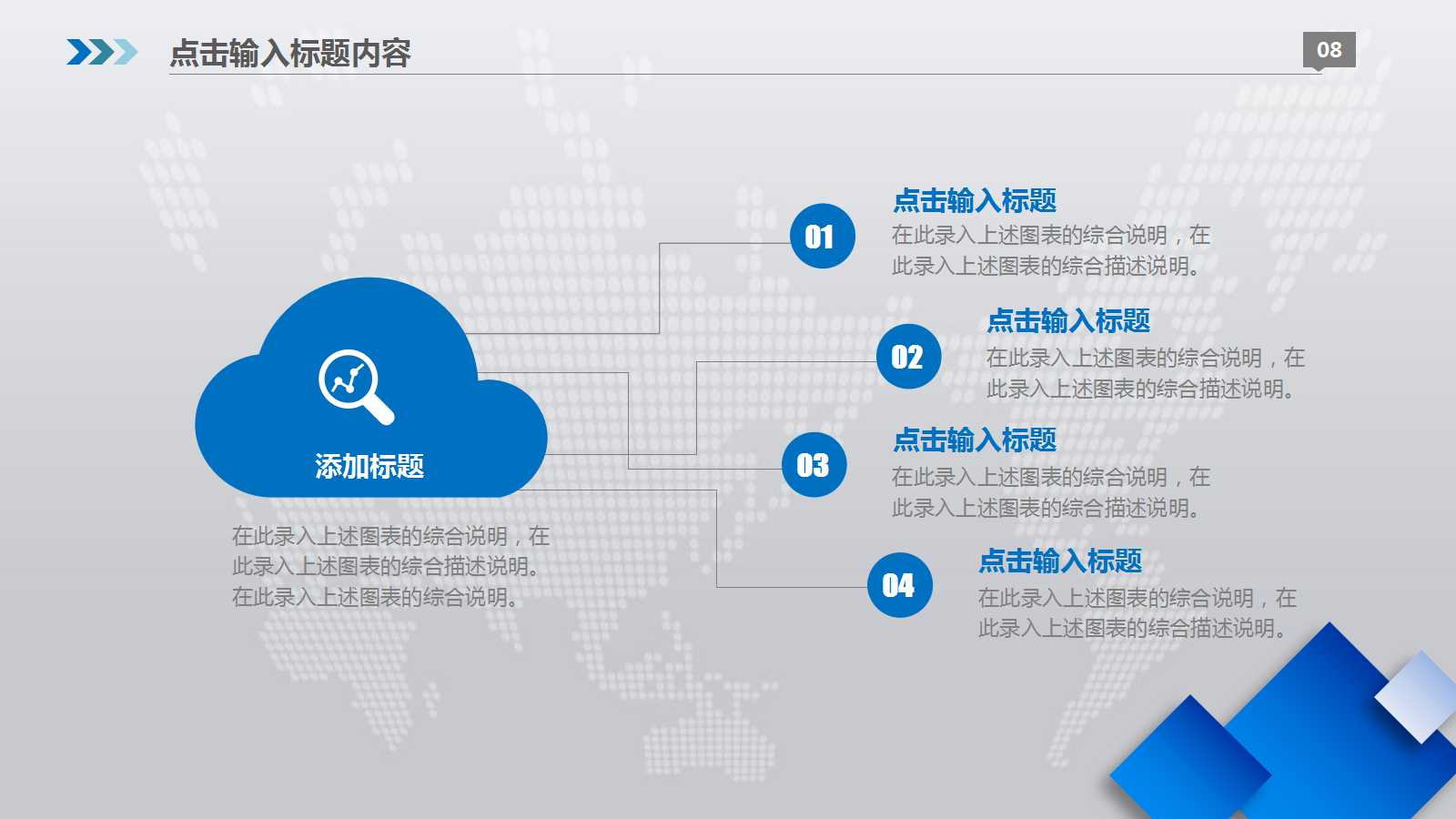Image resolution: width=1456 pixels, height=819 pixels.
Task: Click the 添加标题 label in cloud
Action: tap(369, 466)
